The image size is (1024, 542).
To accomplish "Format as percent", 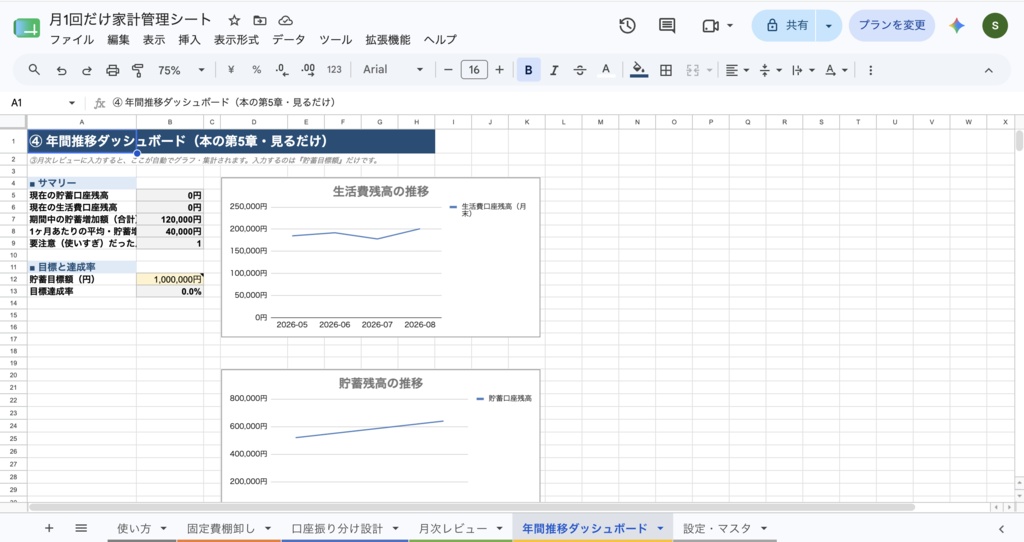I will tap(257, 70).
